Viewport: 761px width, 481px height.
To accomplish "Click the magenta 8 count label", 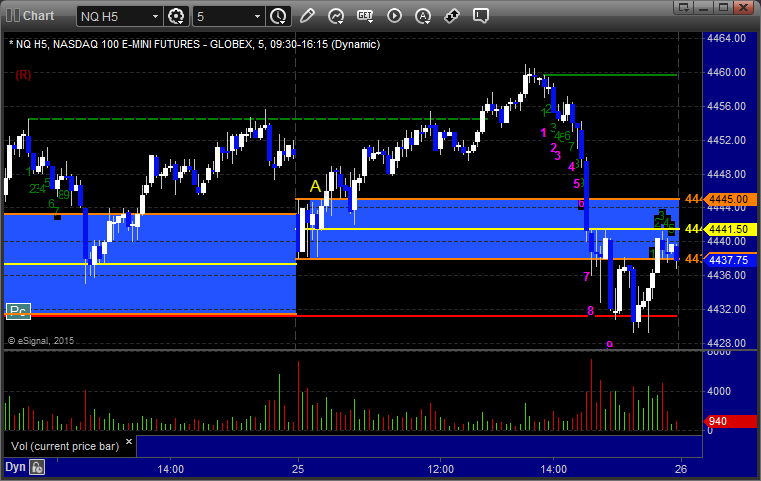I will (590, 311).
